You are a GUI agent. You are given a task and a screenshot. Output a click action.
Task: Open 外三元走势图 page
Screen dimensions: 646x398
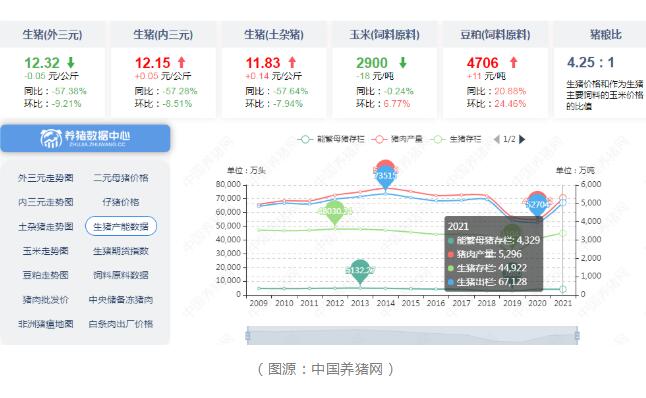click(46, 178)
